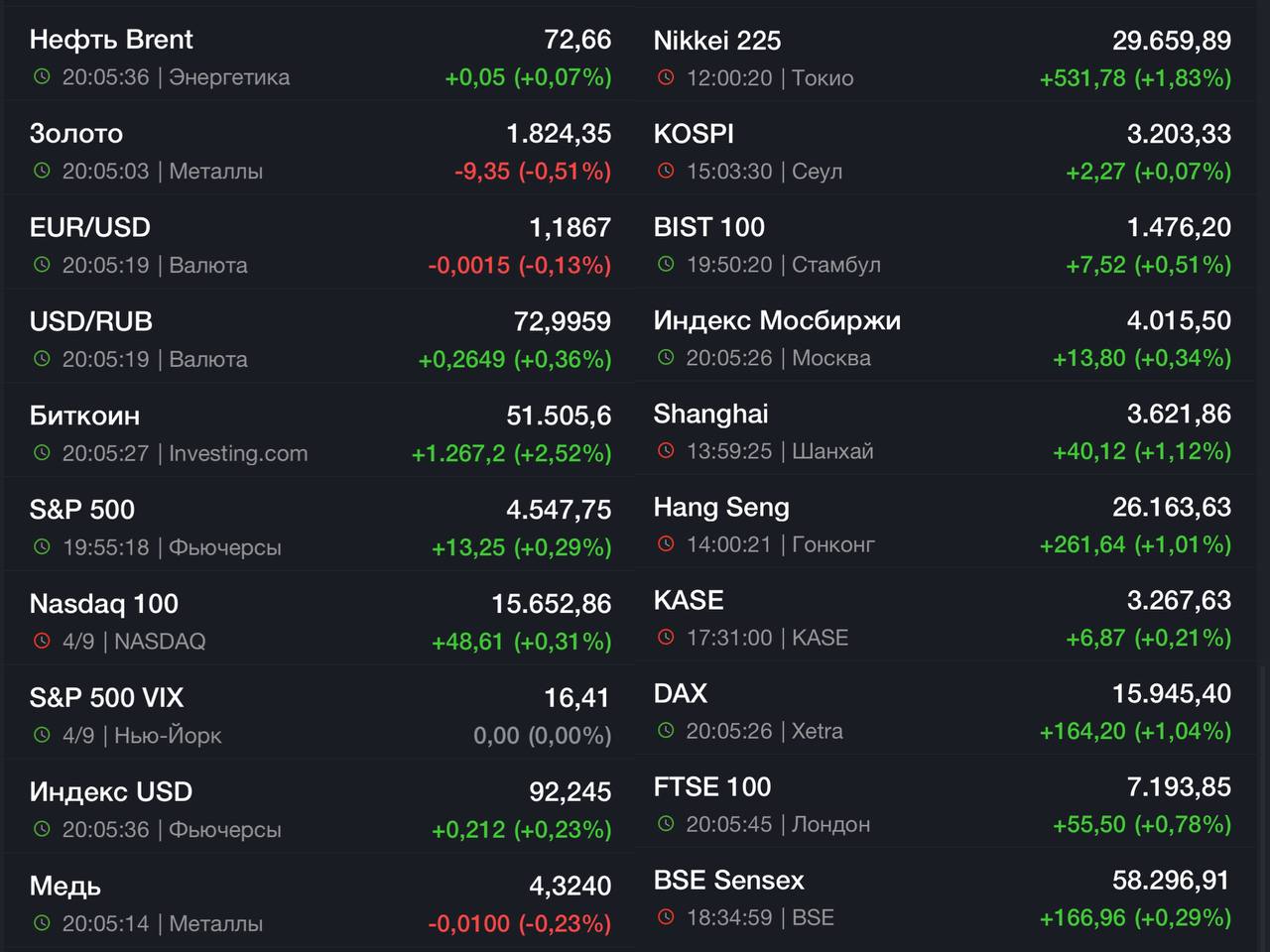
Task: Click the Bitcoin price 51.505,6
Action: 559,416
